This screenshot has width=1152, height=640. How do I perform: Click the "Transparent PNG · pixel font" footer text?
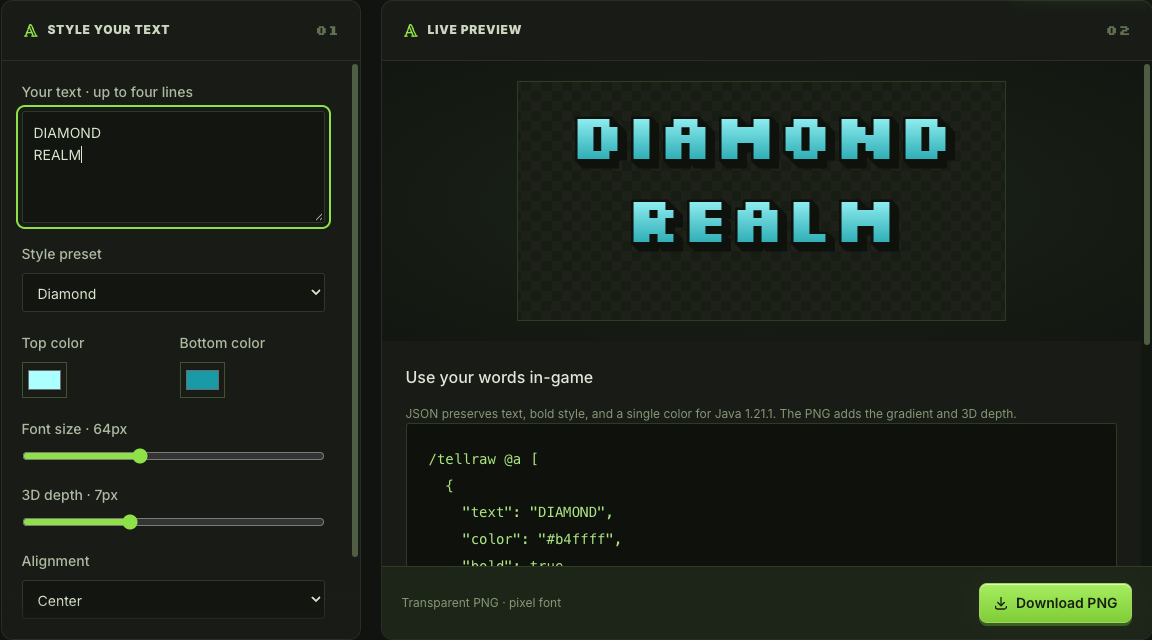click(x=481, y=603)
